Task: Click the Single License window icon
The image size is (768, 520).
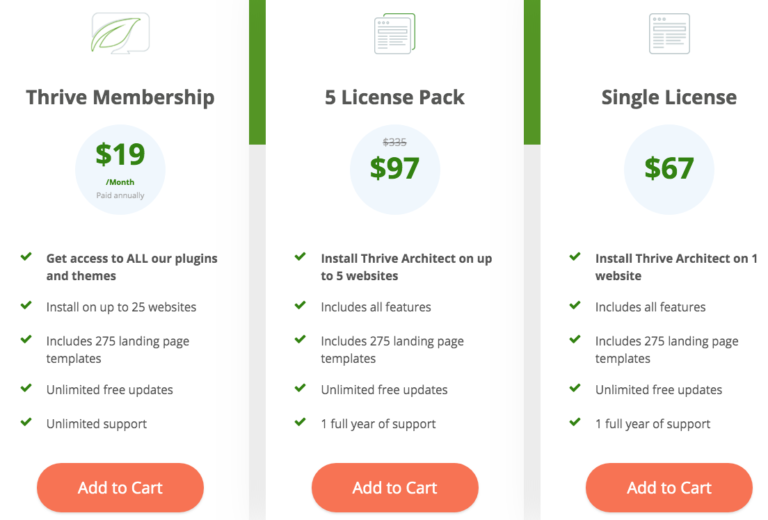Action: (669, 33)
